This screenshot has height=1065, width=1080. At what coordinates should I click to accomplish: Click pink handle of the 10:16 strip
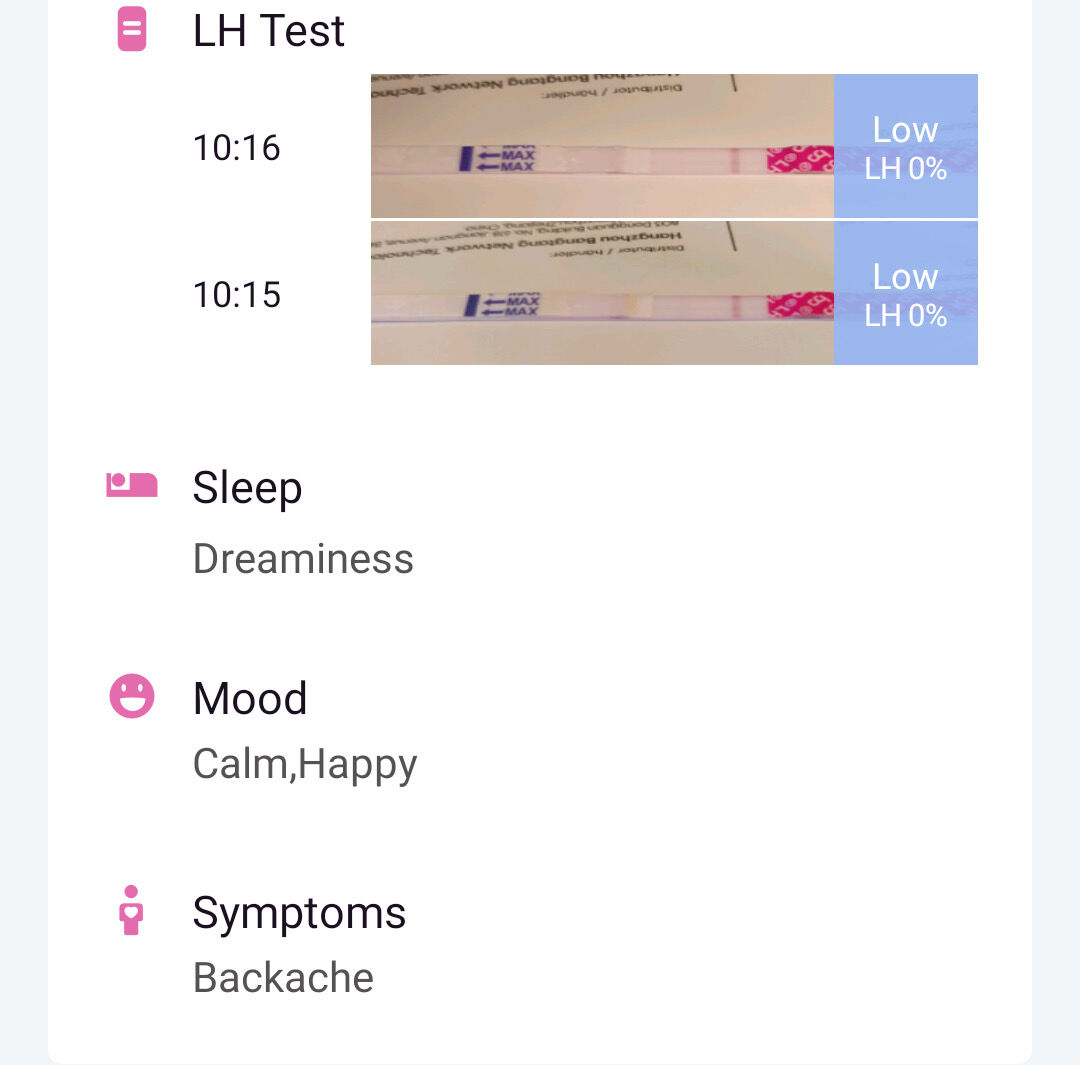pyautogui.click(x=800, y=159)
